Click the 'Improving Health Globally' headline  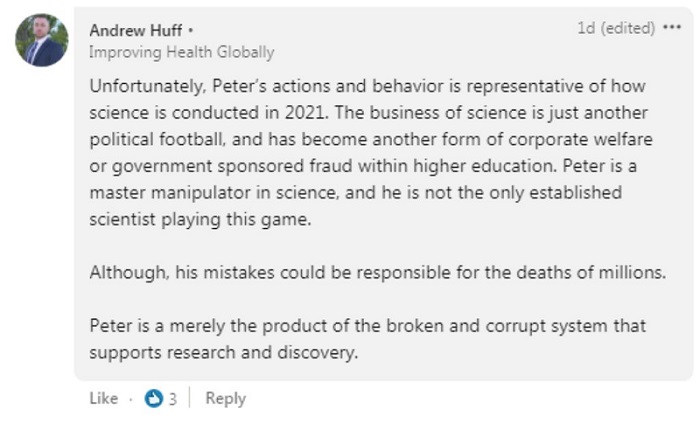181,51
